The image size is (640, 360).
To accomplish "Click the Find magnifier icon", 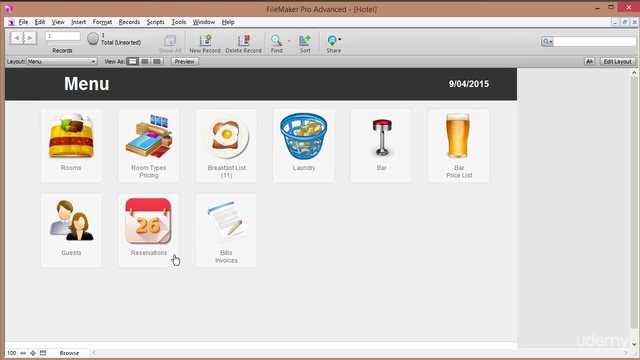I will [276, 40].
